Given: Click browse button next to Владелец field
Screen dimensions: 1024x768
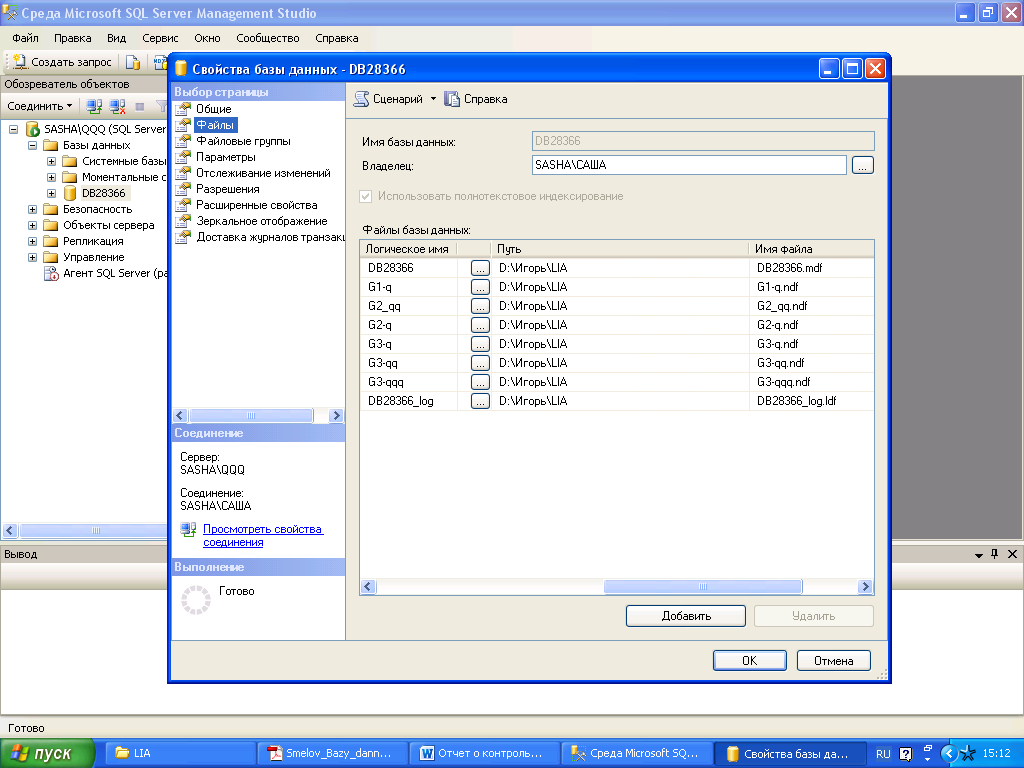Looking at the screenshot, I should coord(863,166).
